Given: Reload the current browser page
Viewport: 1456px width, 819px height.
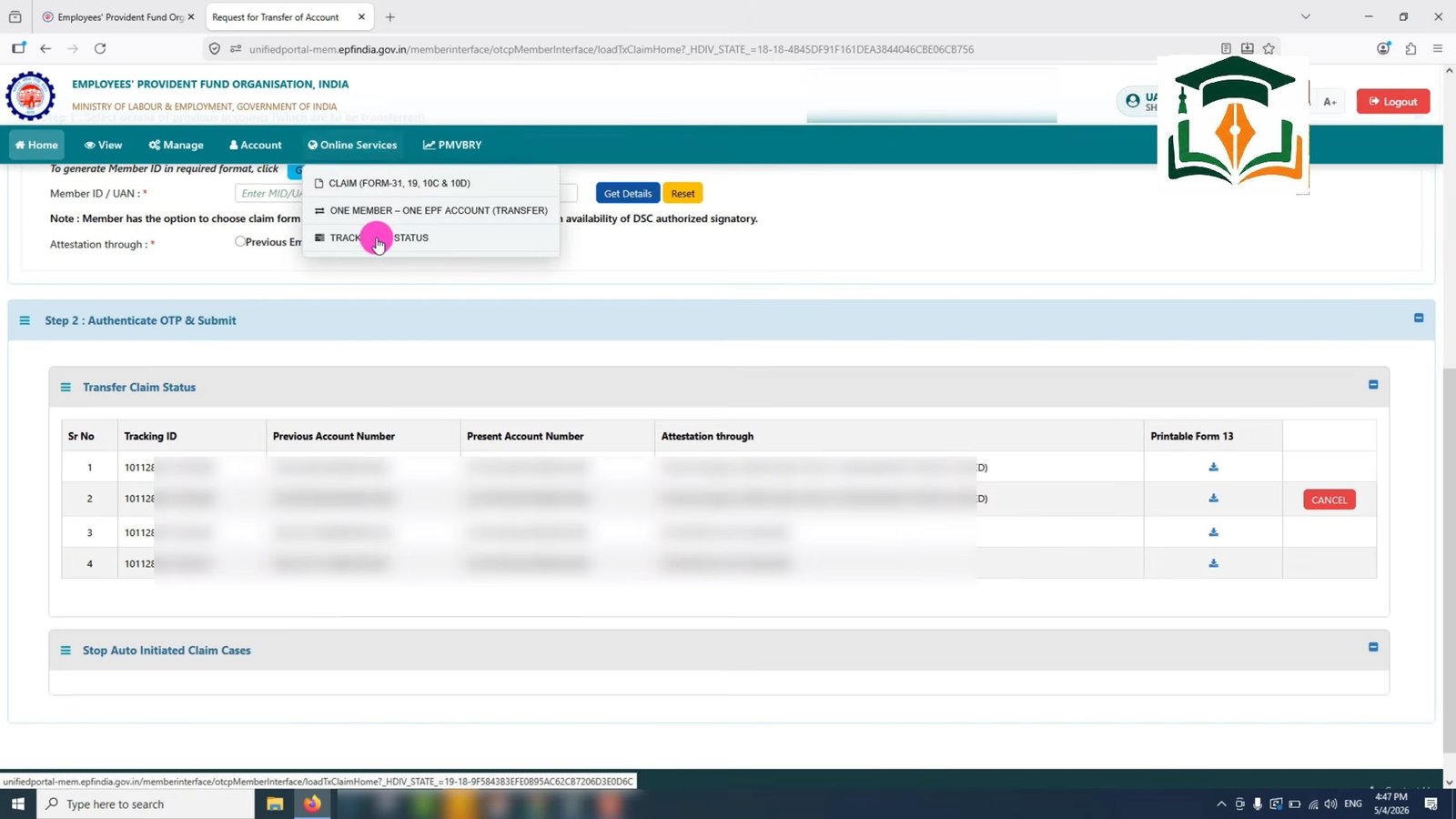Looking at the screenshot, I should (100, 48).
